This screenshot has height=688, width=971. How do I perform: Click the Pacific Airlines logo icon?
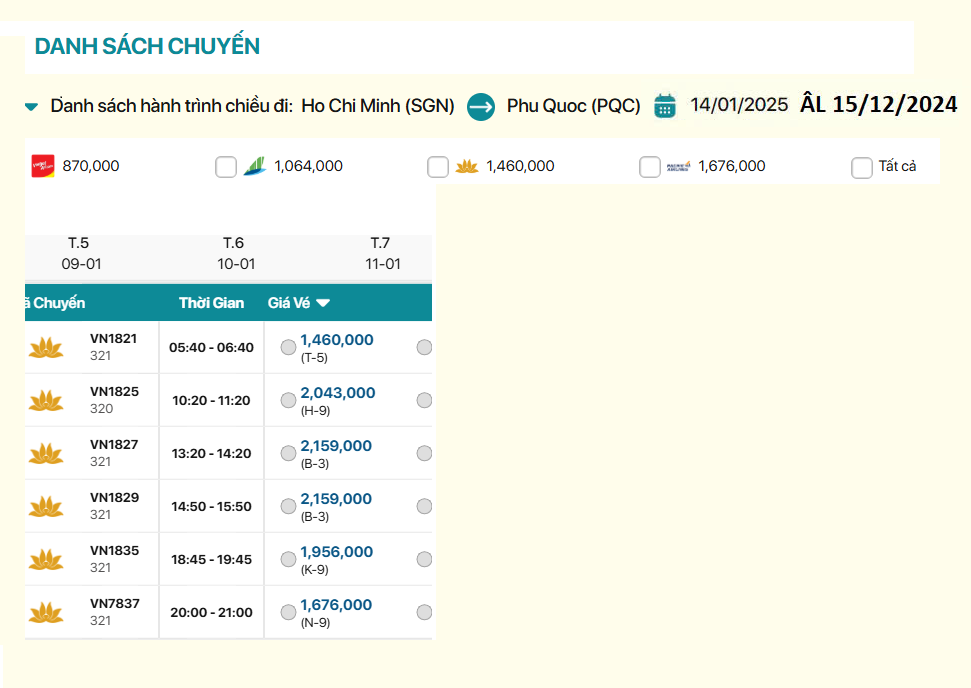tap(678, 166)
